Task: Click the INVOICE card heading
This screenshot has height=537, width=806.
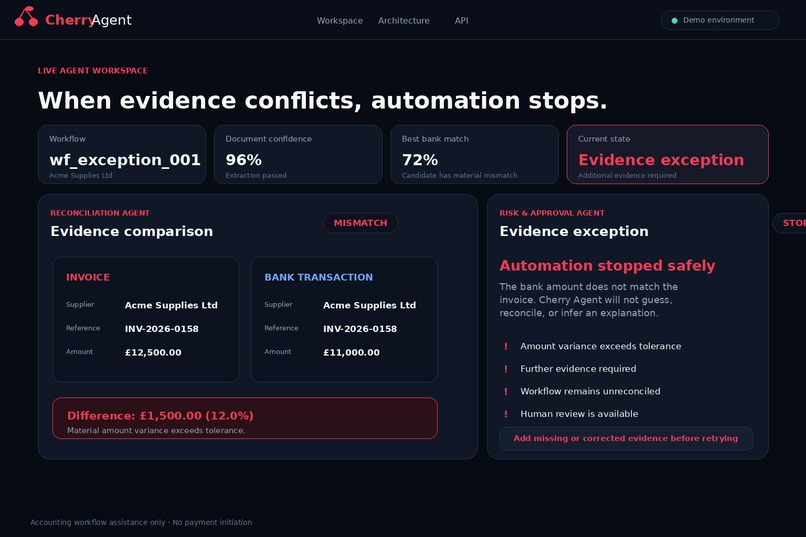Action: click(x=88, y=277)
